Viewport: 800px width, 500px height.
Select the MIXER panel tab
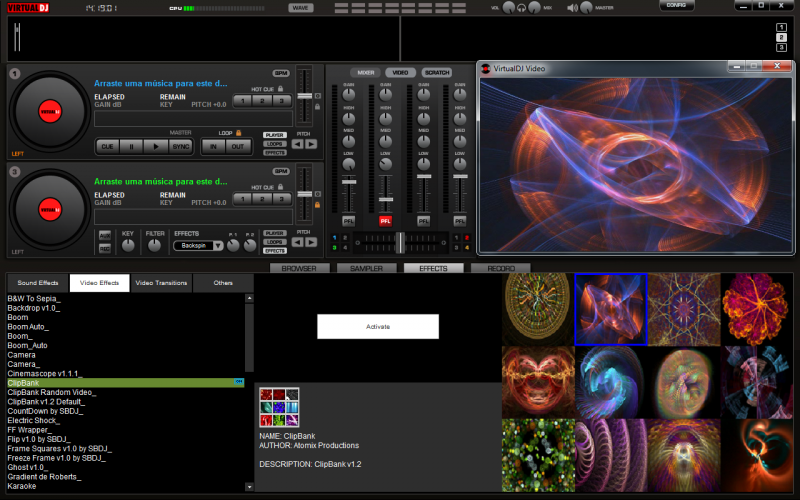coord(365,72)
